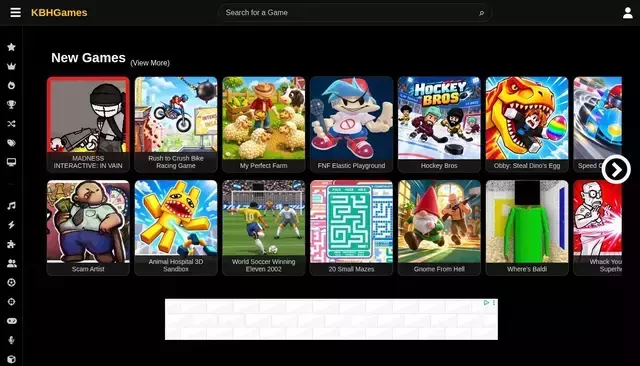Open World Soccer Winning Eleven 2002
Screen dimensions: 640x366
[x=264, y=228]
